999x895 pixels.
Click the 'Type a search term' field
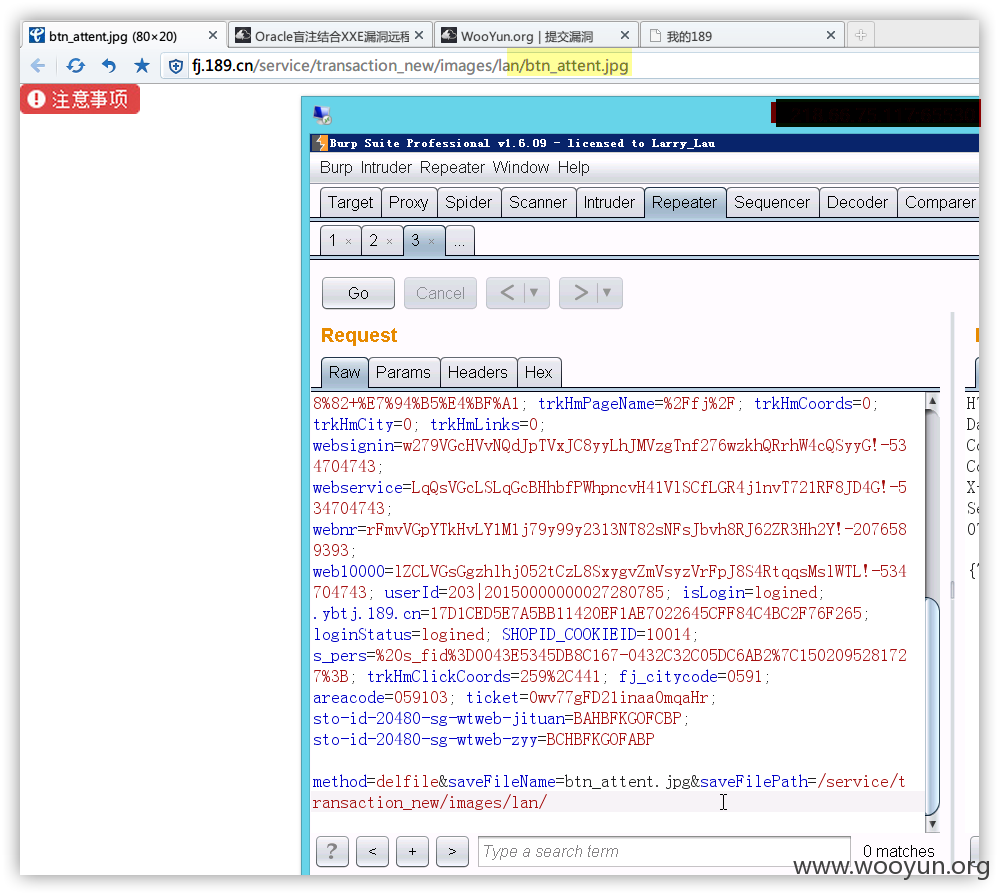pos(664,851)
